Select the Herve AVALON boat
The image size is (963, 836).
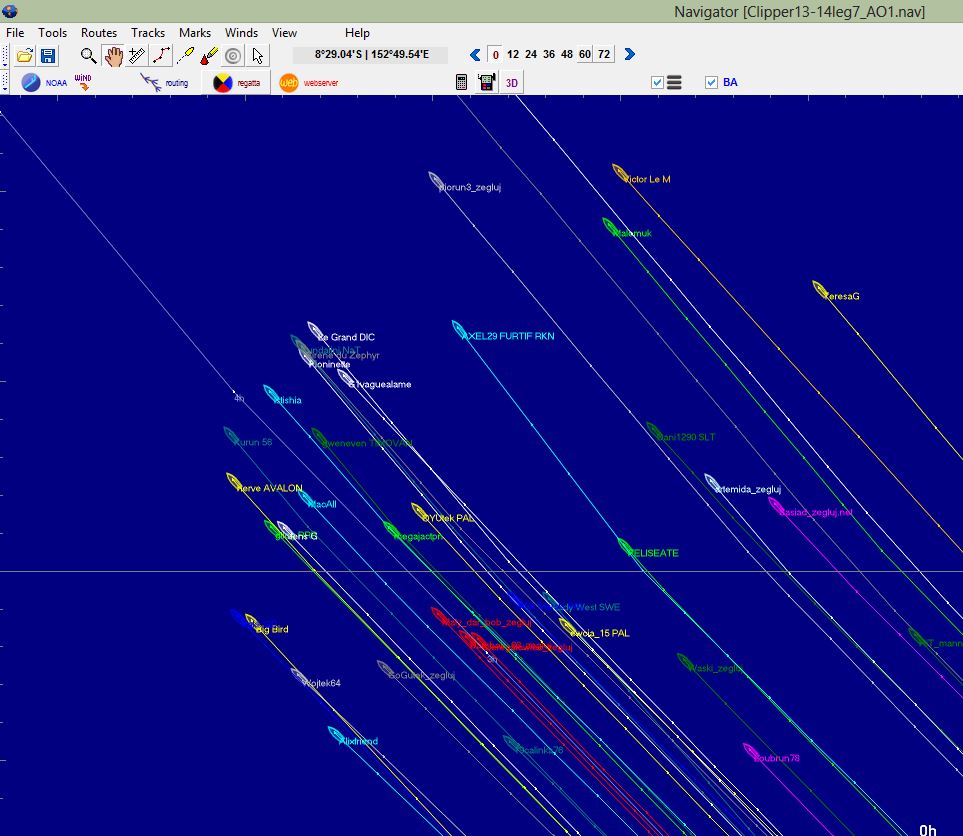click(x=234, y=482)
